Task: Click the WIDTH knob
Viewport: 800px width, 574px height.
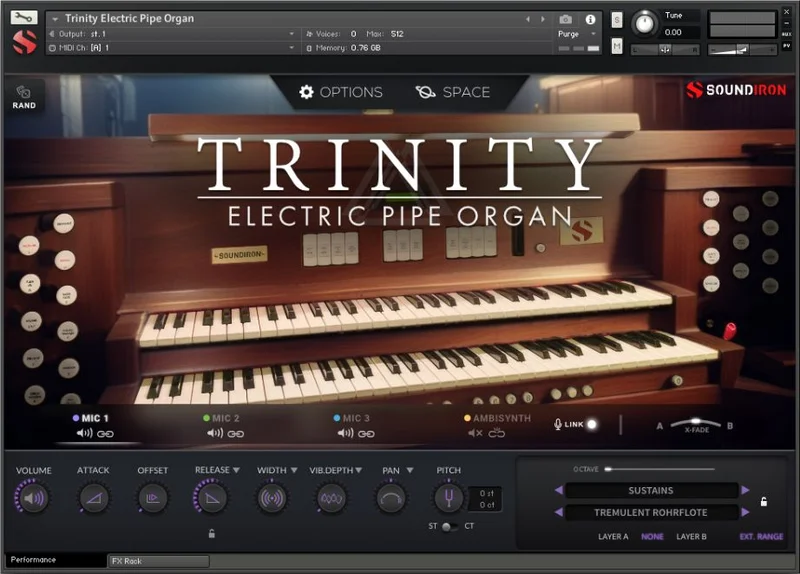Action: tap(272, 497)
